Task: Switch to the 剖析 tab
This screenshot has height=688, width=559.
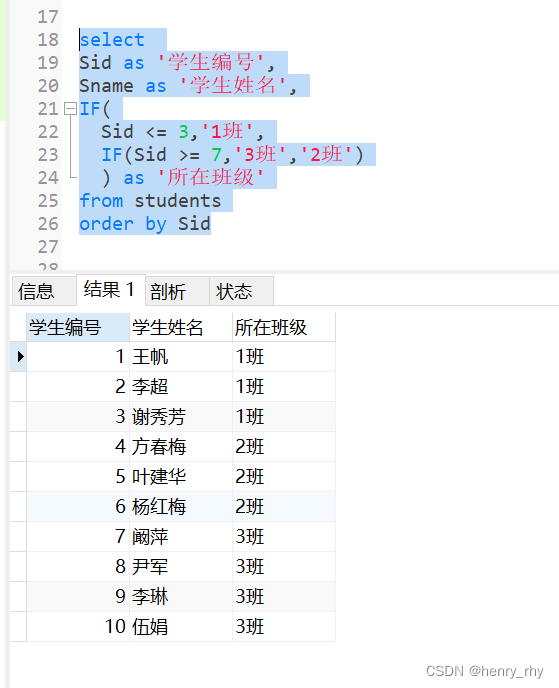Action: click(177, 291)
